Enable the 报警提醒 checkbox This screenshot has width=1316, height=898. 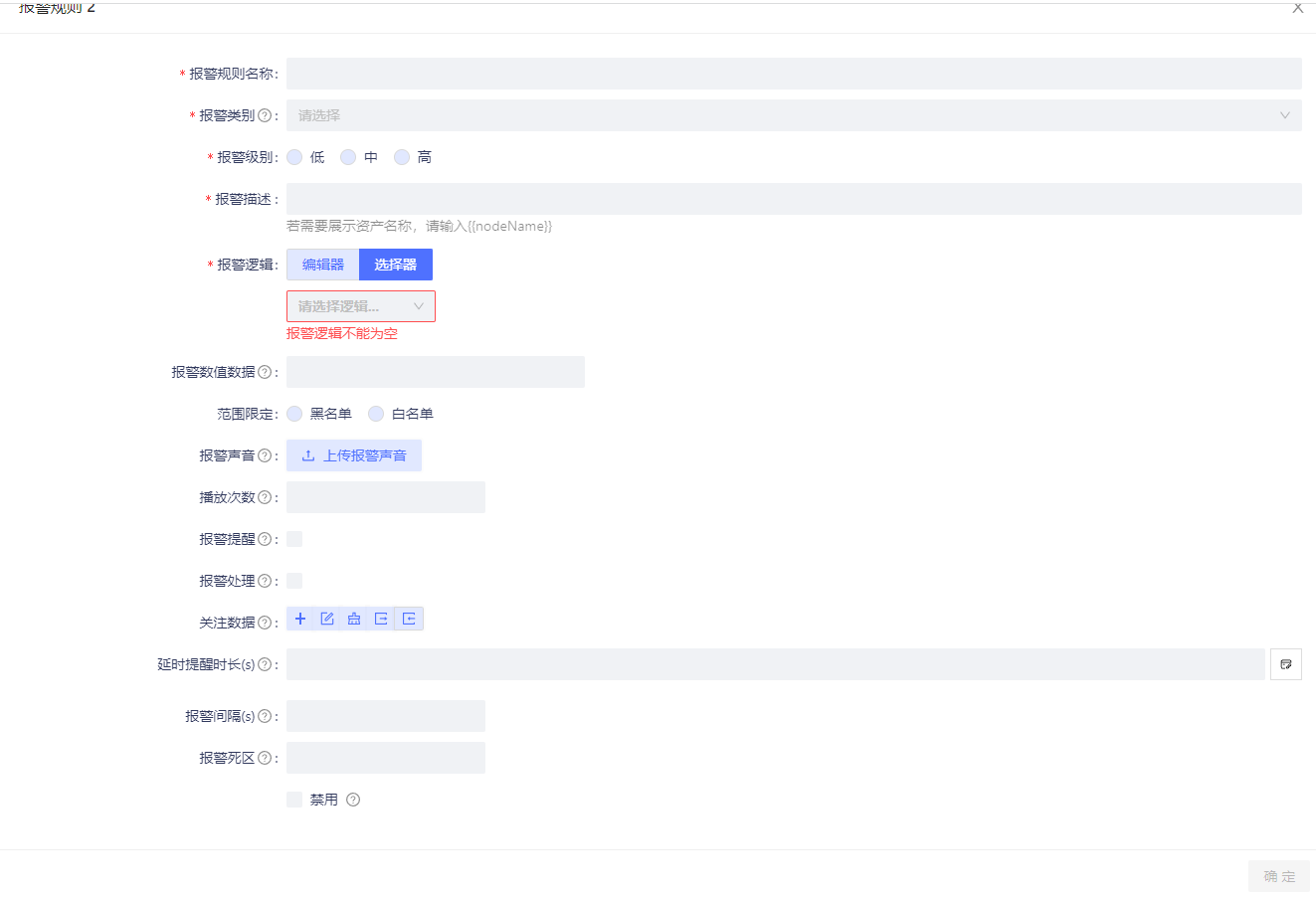click(x=294, y=539)
